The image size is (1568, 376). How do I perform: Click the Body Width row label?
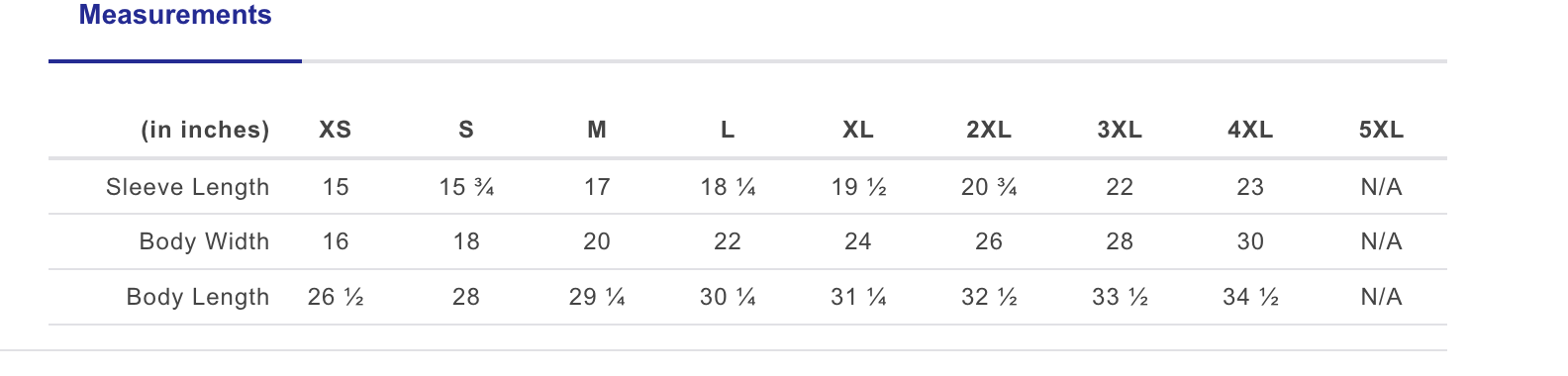point(205,241)
